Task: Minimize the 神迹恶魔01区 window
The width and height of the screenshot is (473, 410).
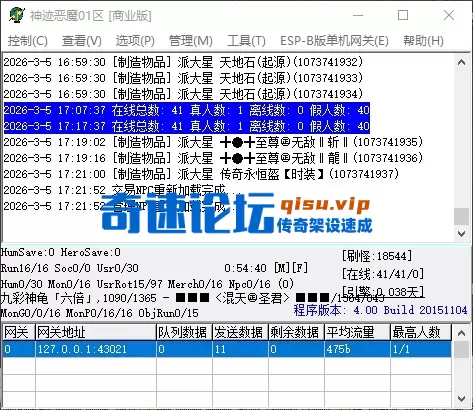Action: (358, 15)
